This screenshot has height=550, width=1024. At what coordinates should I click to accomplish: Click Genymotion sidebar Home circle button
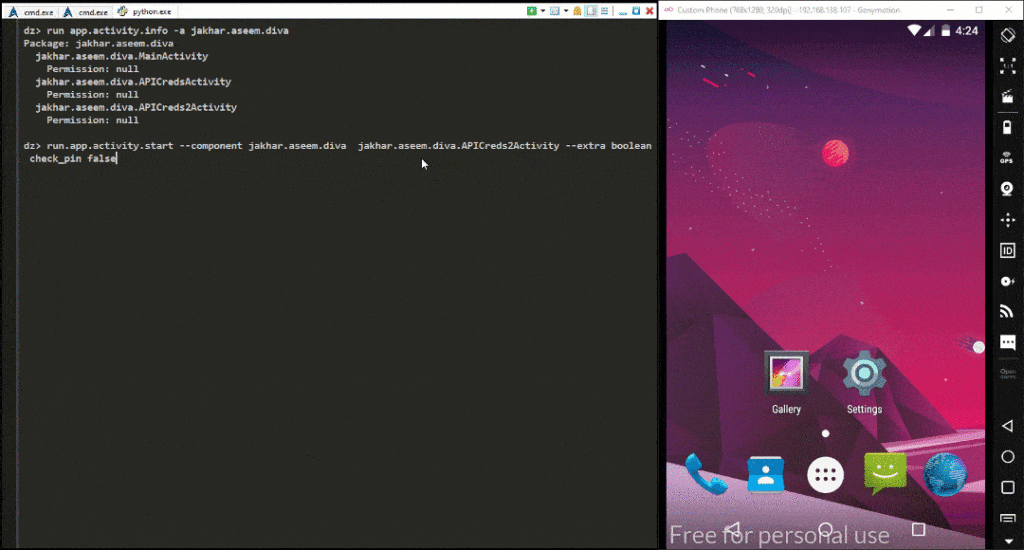pos(1008,457)
